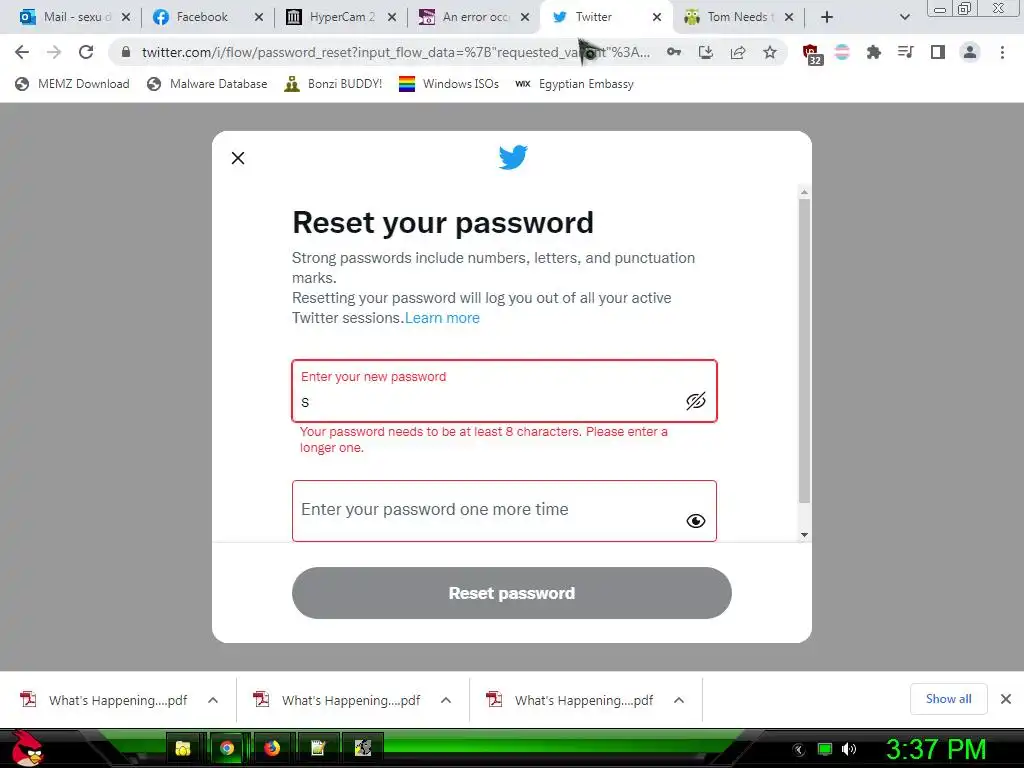The height and width of the screenshot is (768, 1024).
Task: Bookmark this page with the star icon
Action: 770,52
